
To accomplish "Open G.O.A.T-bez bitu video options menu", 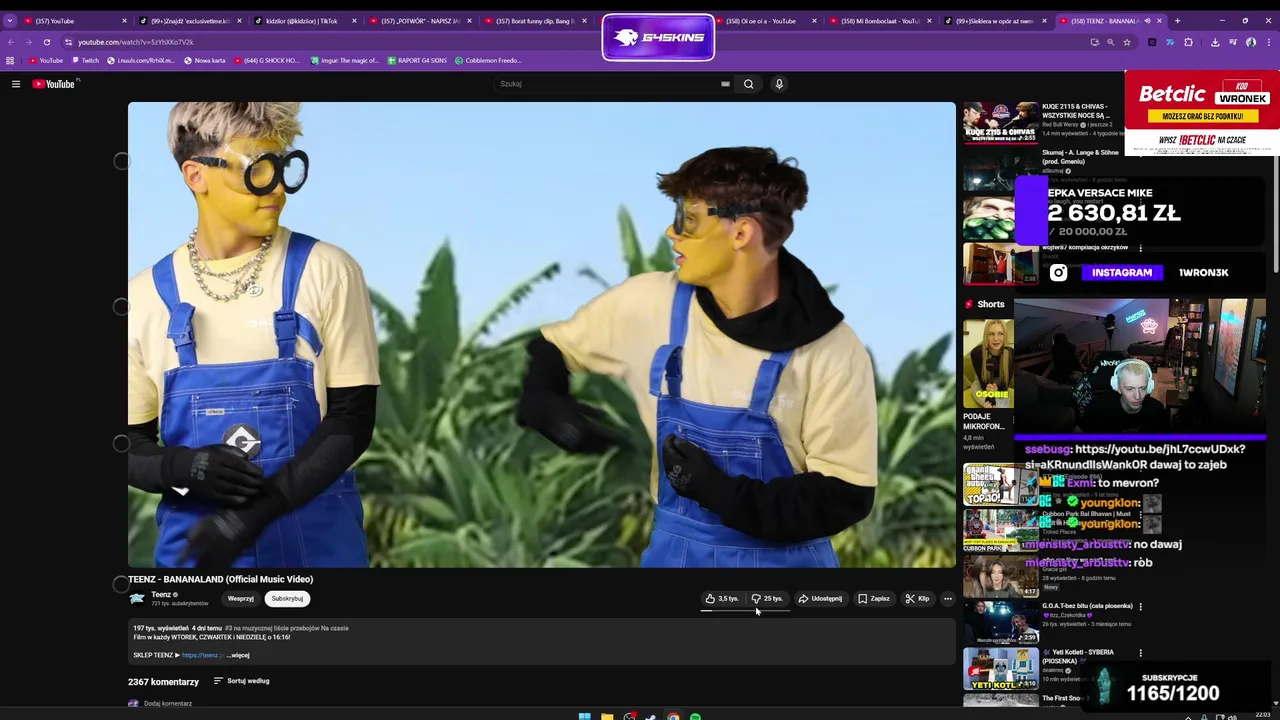I will [1141, 606].
